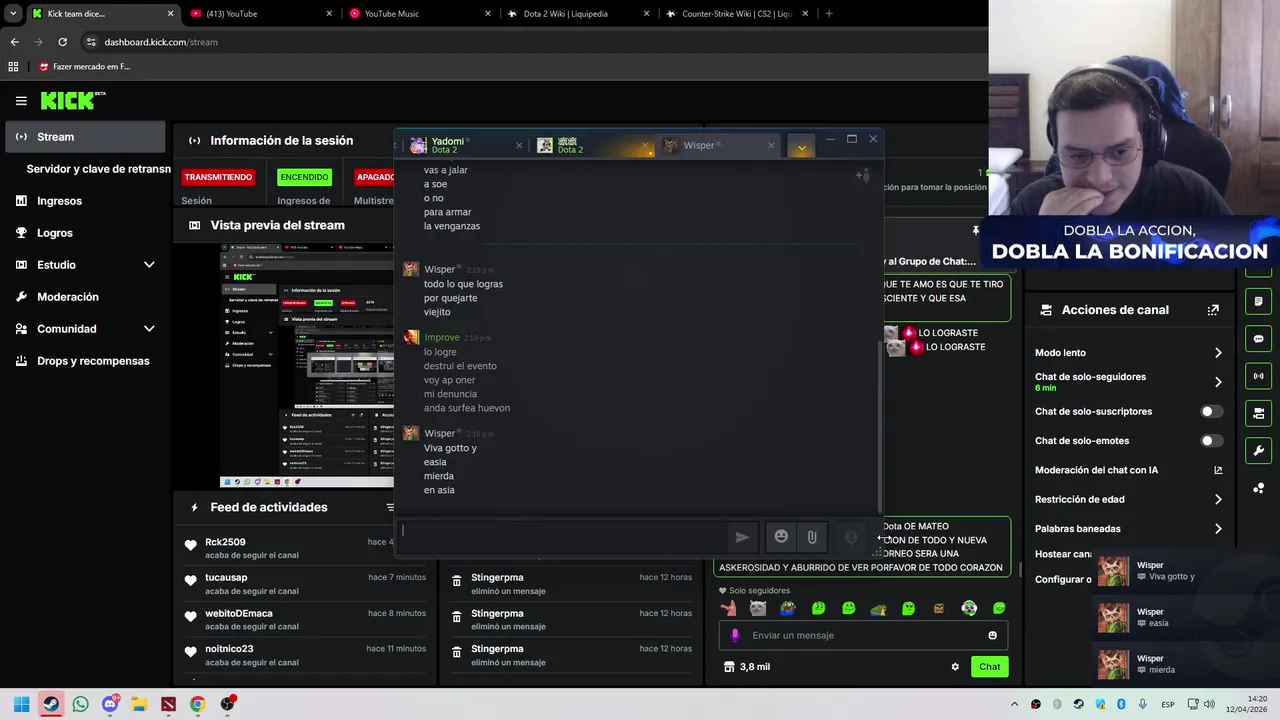Select the white cat emote
This screenshot has height=720, width=1280.
pyautogui.click(x=758, y=608)
